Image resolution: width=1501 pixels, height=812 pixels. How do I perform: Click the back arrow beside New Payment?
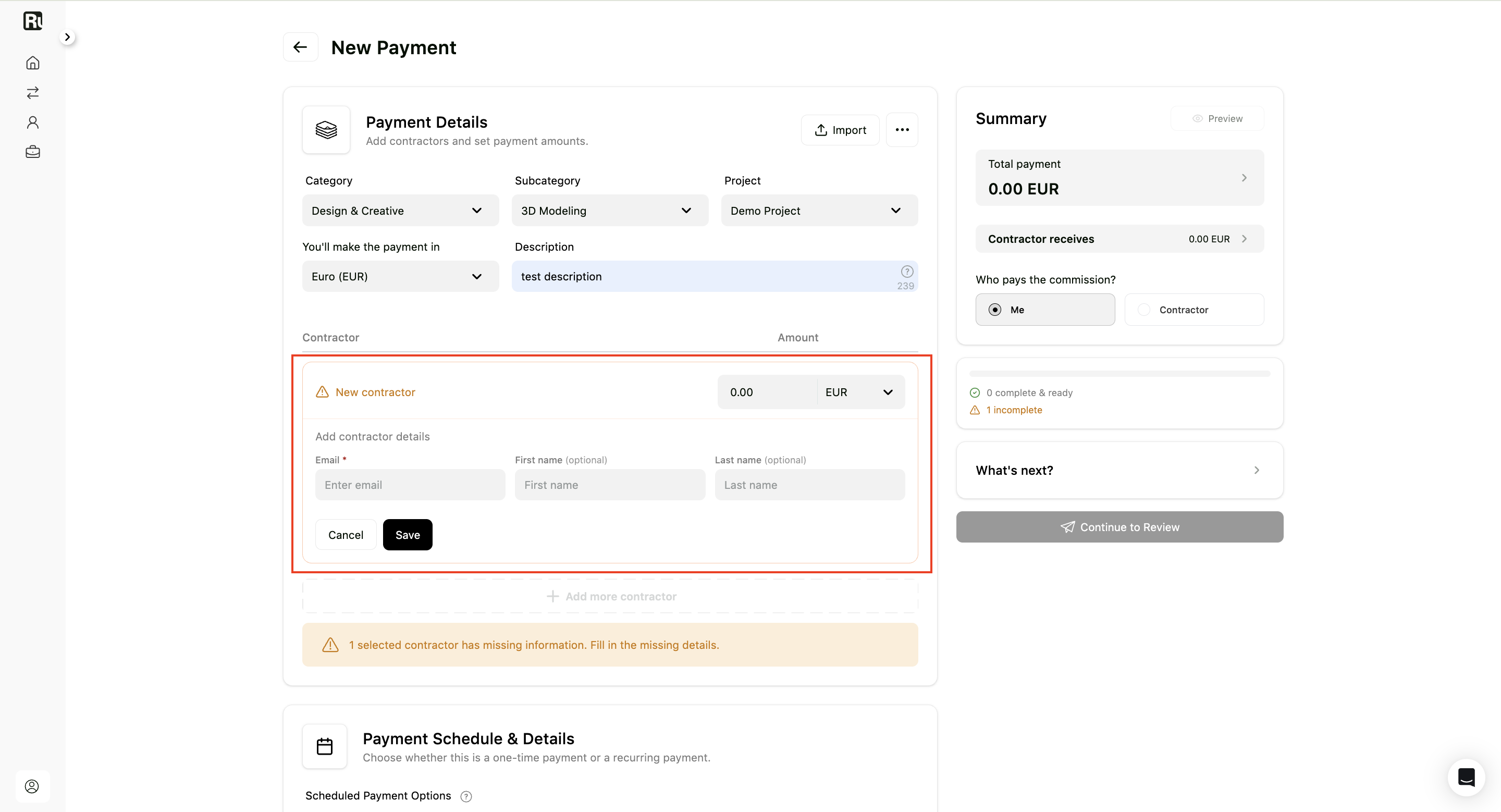(300, 47)
